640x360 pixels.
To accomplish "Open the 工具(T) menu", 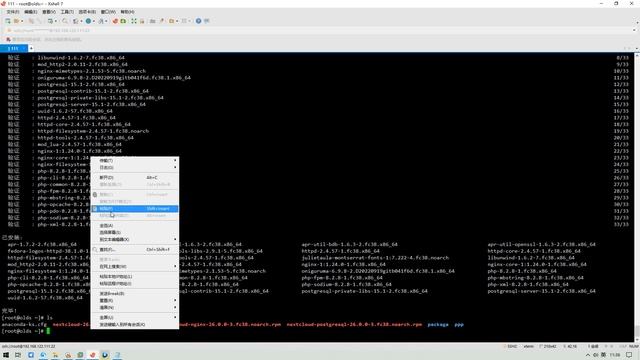I will [x=67, y=12].
